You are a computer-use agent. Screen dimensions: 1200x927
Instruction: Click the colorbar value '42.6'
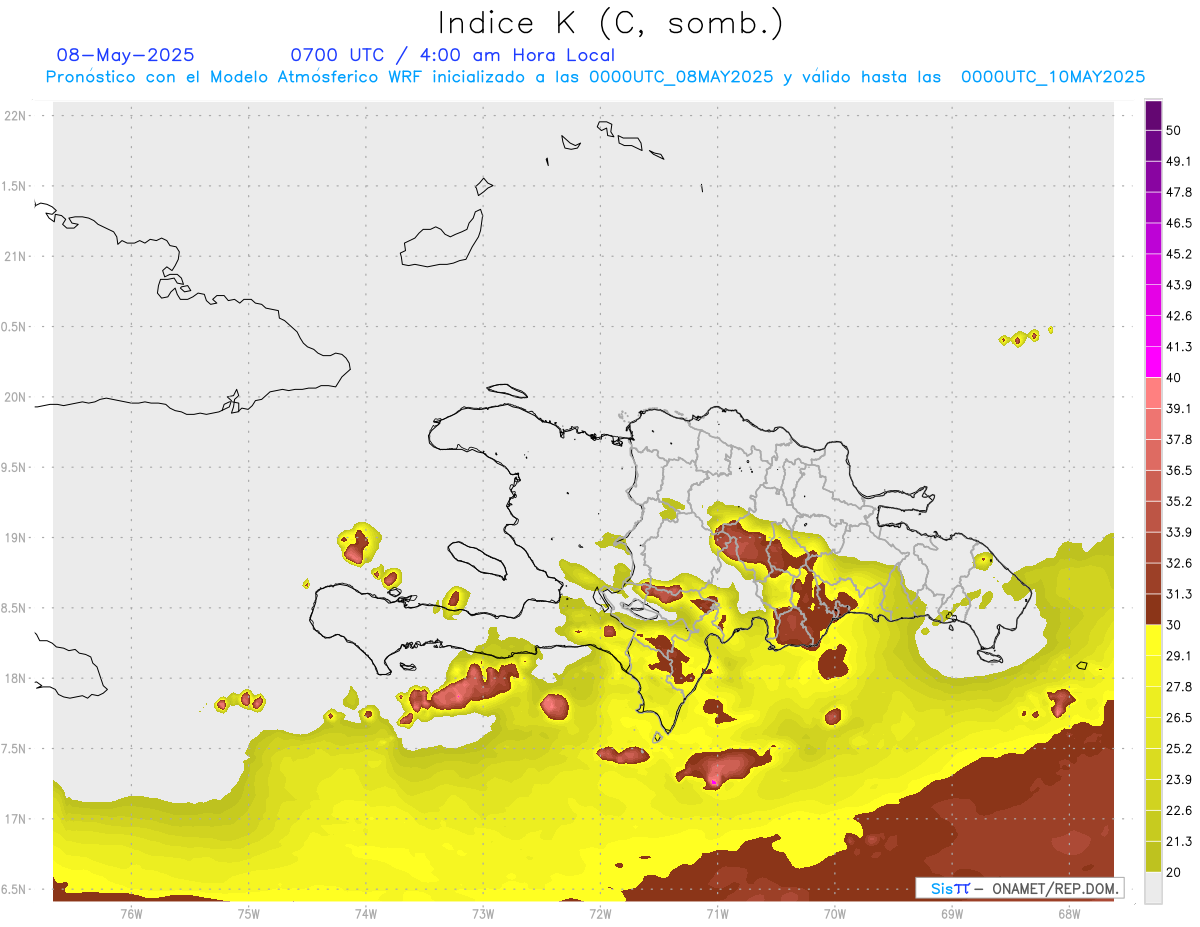(x=1179, y=316)
